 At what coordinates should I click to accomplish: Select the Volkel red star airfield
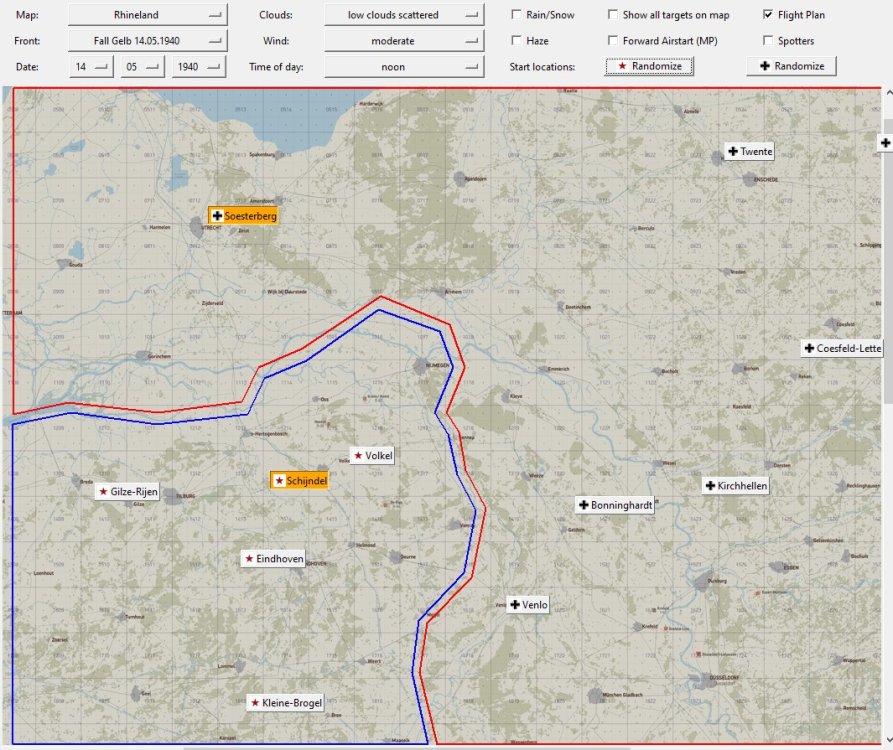(x=372, y=456)
